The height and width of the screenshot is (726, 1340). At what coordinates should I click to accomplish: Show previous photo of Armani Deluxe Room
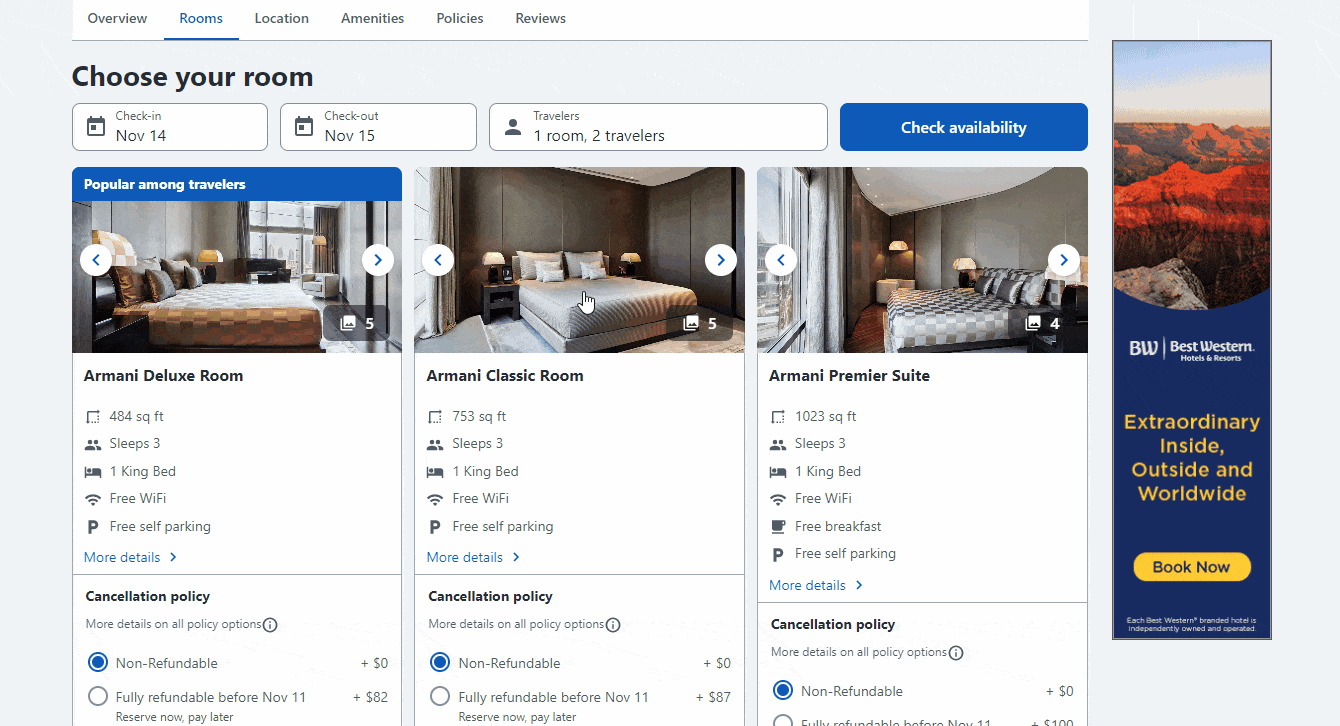click(96, 260)
